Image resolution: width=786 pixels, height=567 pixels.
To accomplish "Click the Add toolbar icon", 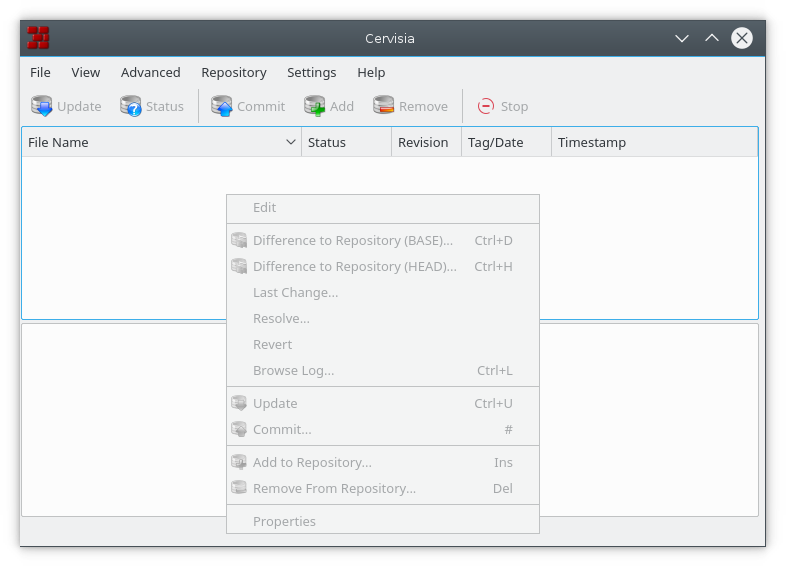I will coord(315,106).
